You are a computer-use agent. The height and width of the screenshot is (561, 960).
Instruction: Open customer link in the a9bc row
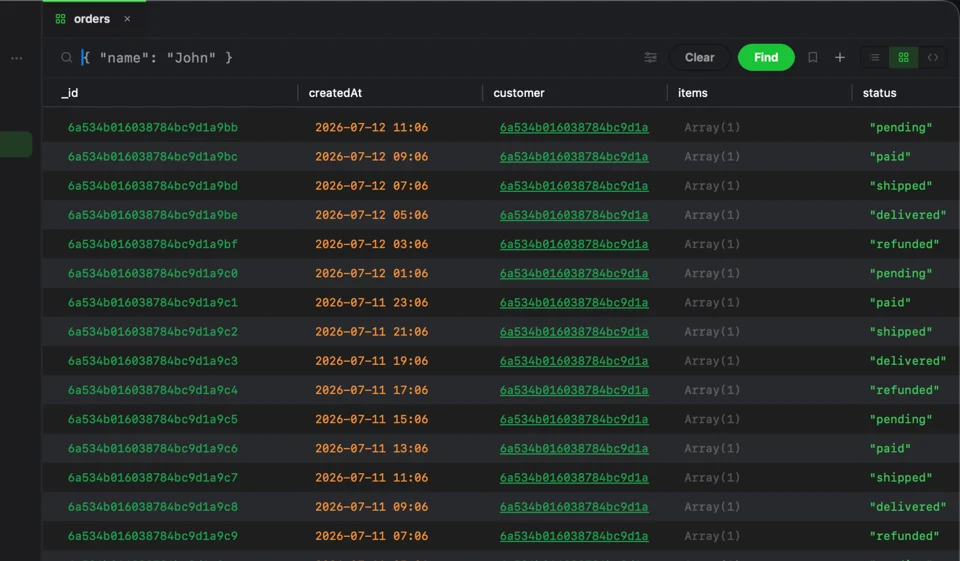[x=574, y=157]
